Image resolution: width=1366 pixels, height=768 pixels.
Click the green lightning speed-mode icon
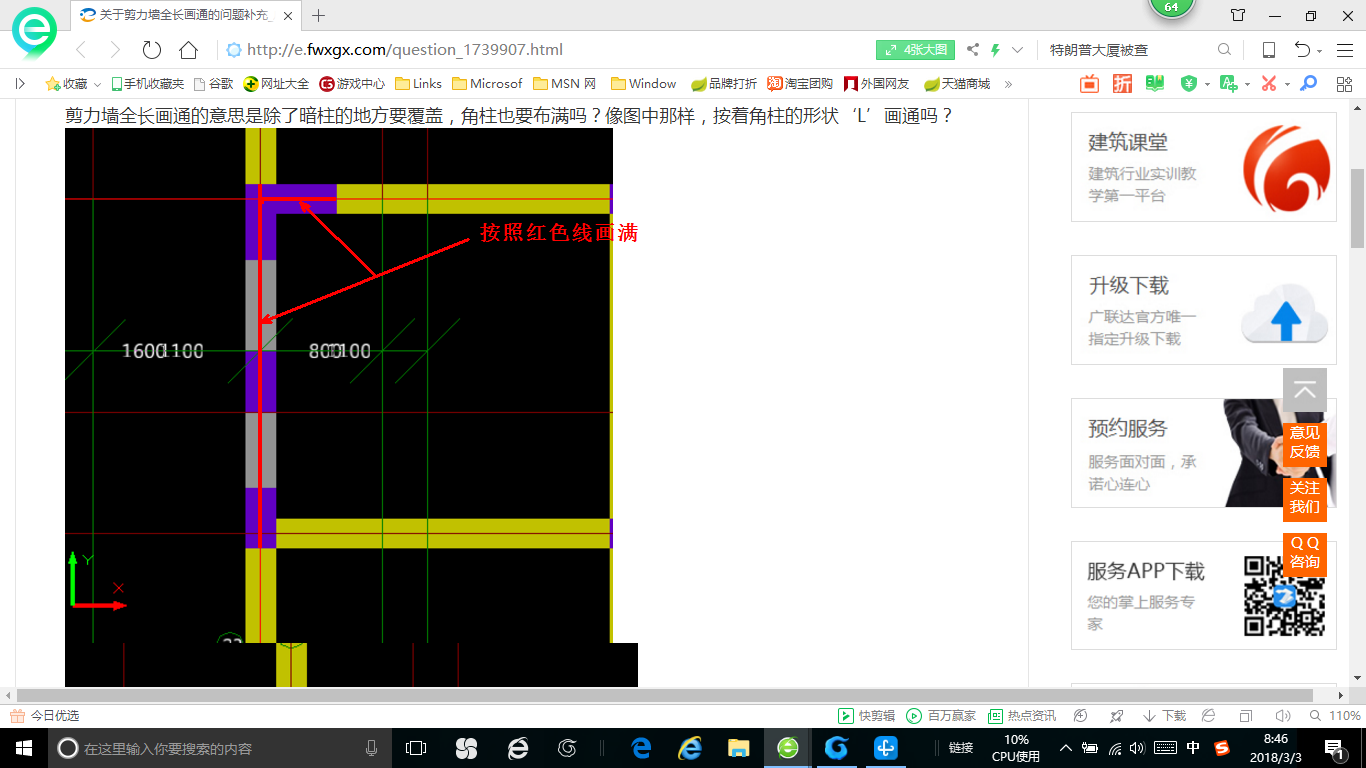[x=996, y=50]
